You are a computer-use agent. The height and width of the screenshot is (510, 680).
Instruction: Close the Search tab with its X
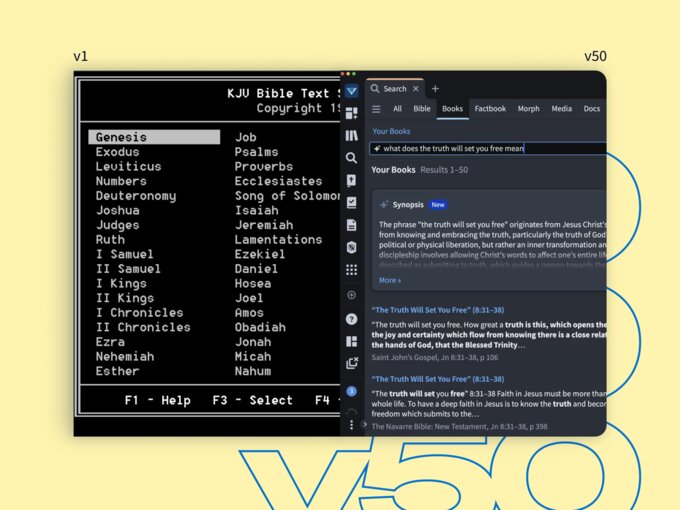click(415, 88)
